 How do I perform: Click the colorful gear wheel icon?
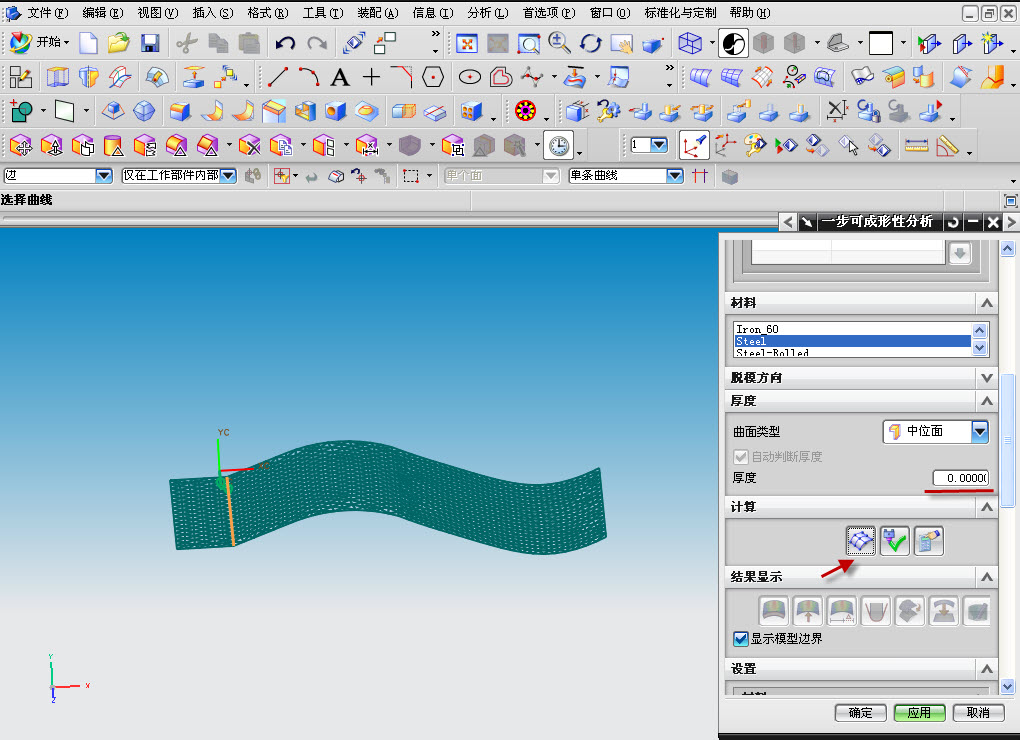click(525, 111)
